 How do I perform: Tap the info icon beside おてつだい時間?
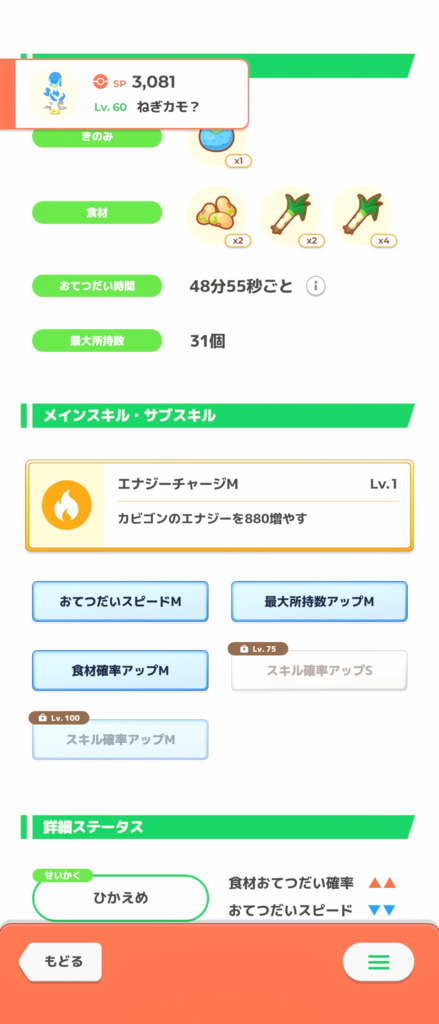point(316,286)
